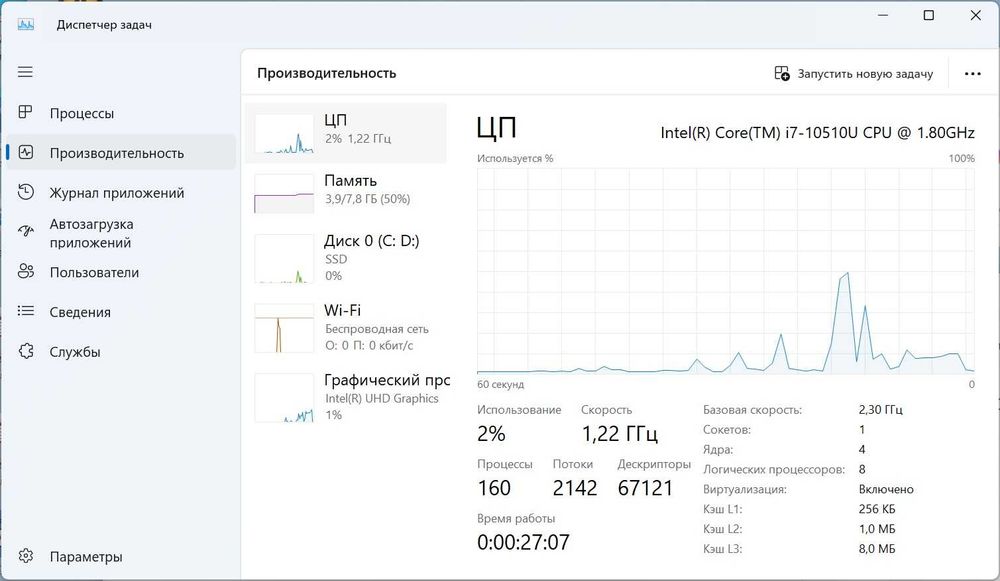Open the Процессы page
The width and height of the screenshot is (1000, 581).
click(x=121, y=113)
